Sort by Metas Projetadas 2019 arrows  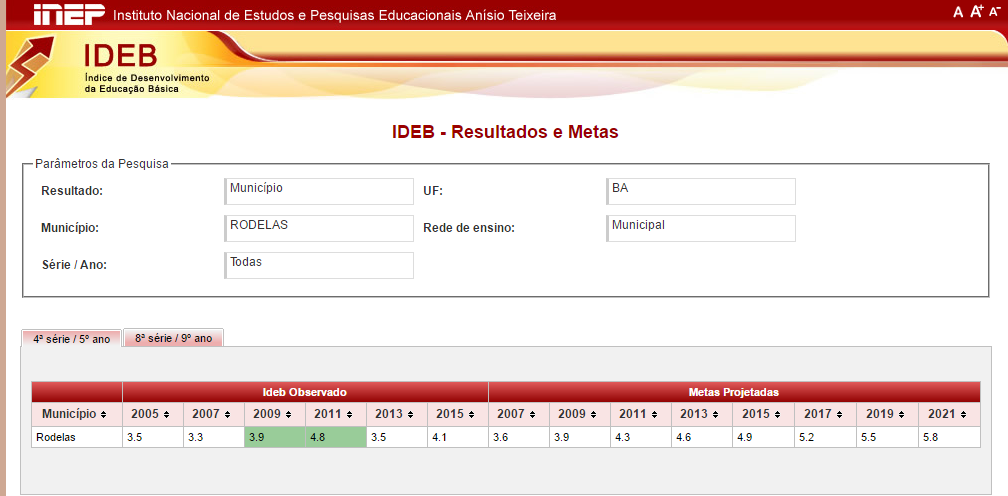pos(902,414)
